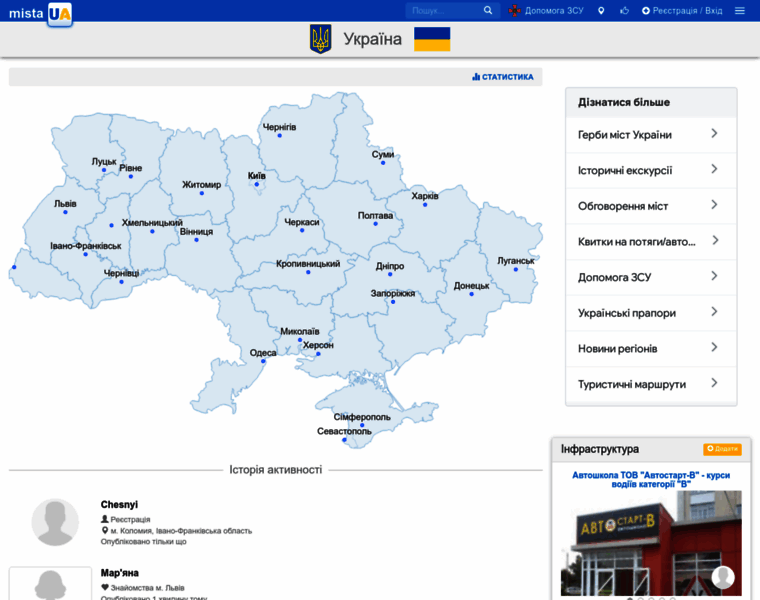Open Обговорення міст menu item
This screenshot has width=760, height=600.
click(x=623, y=206)
